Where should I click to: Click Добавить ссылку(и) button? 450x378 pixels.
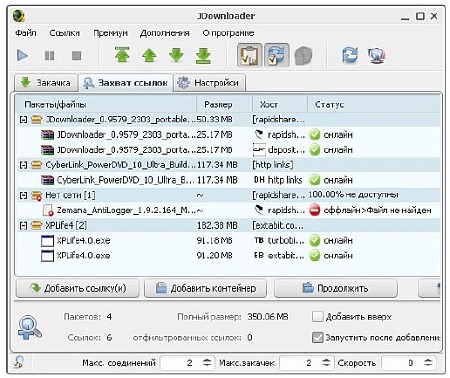[x=78, y=288]
